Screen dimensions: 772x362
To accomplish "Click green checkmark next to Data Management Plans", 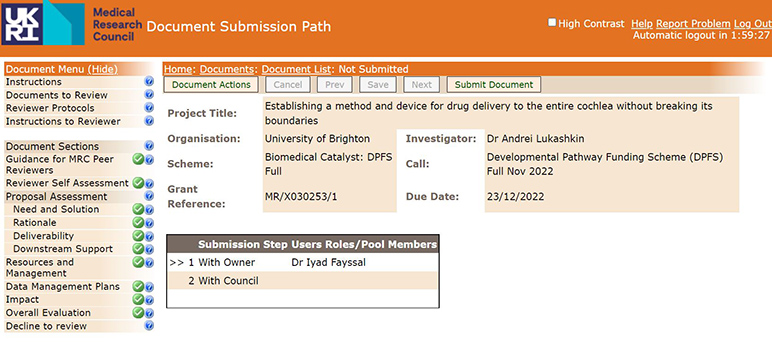I will coord(138,286).
